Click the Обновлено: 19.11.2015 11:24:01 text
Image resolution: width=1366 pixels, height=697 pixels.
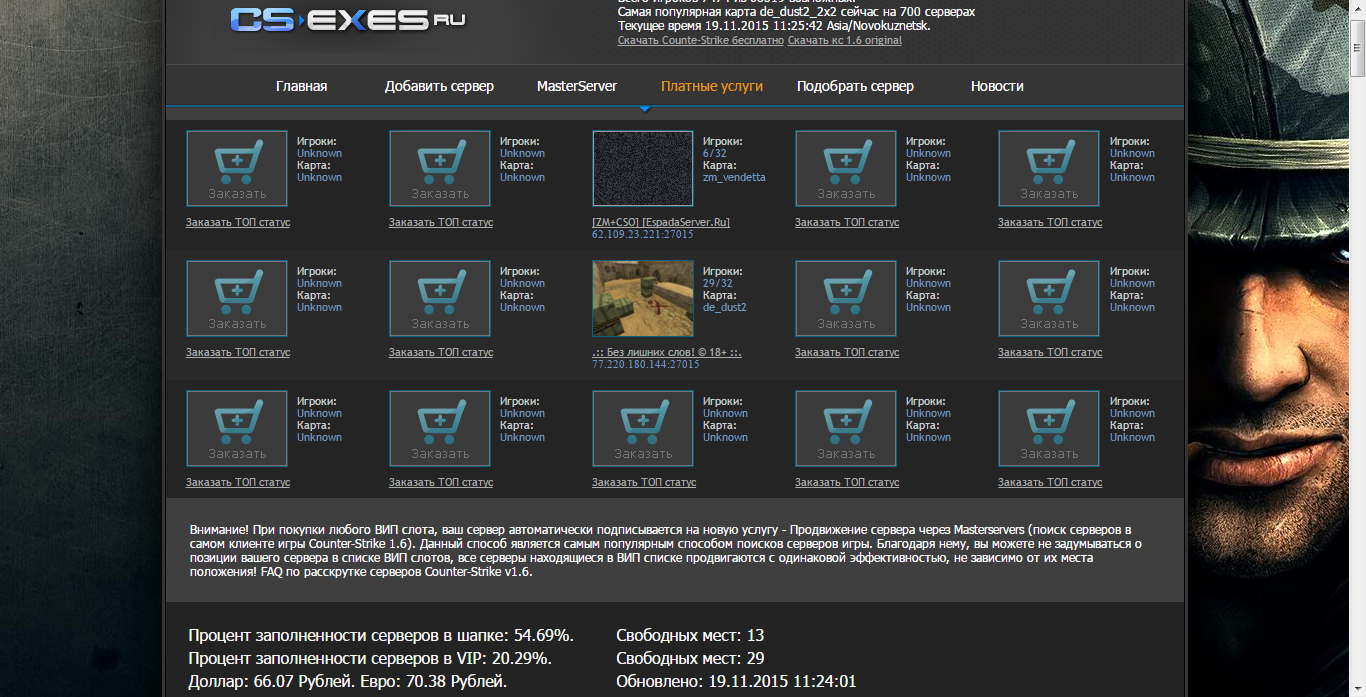coord(736,681)
